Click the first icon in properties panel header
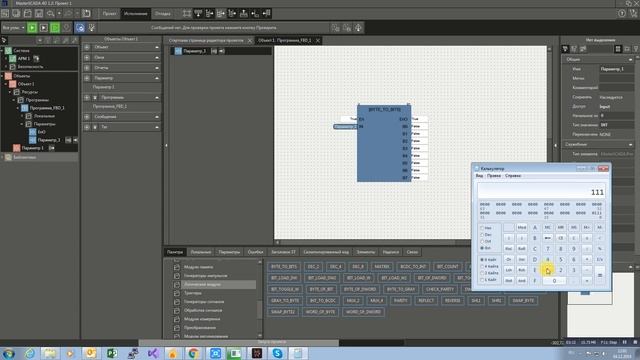 pyautogui.click(x=565, y=49)
